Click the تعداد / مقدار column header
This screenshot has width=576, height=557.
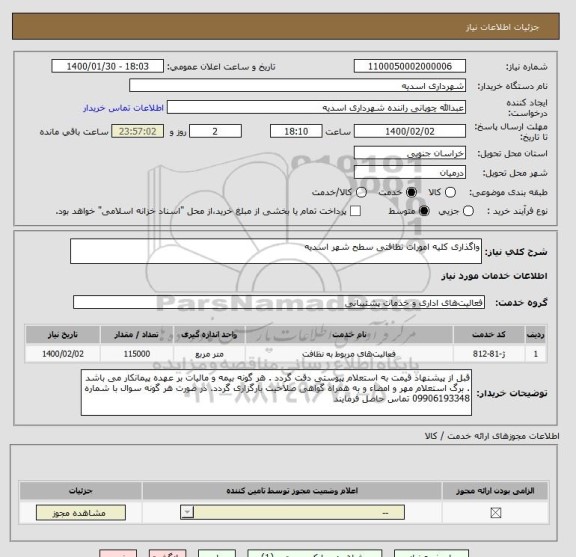(x=137, y=334)
